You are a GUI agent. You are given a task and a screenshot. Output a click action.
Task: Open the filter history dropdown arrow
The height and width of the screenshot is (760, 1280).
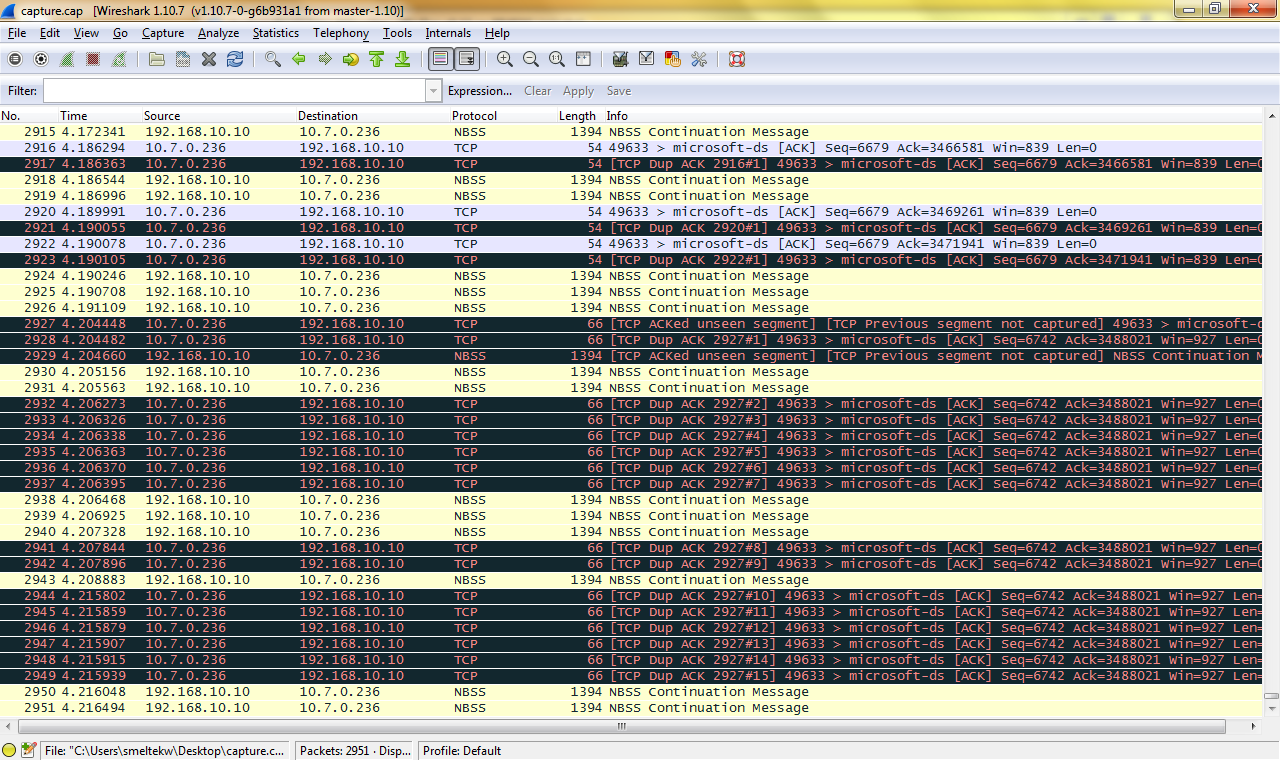click(x=433, y=90)
